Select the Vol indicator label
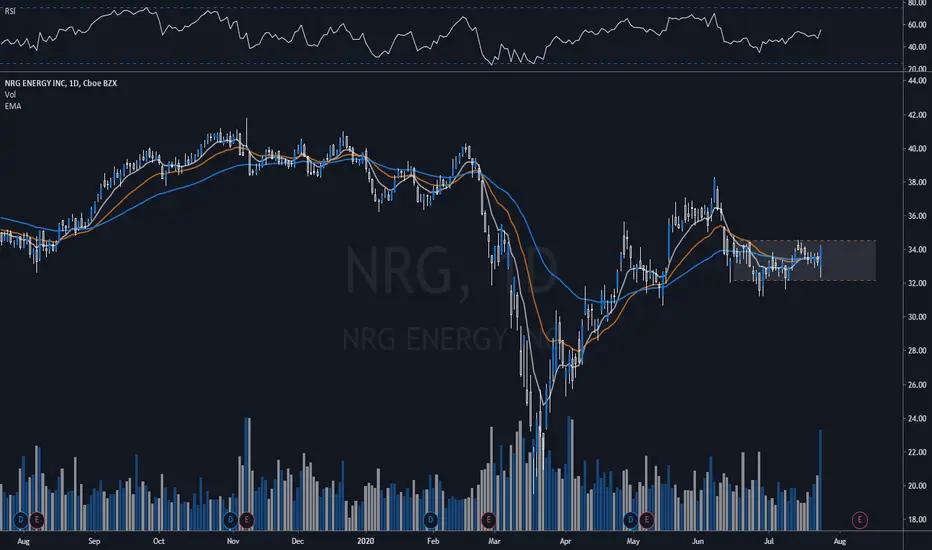The width and height of the screenshot is (932, 550). click(11, 95)
